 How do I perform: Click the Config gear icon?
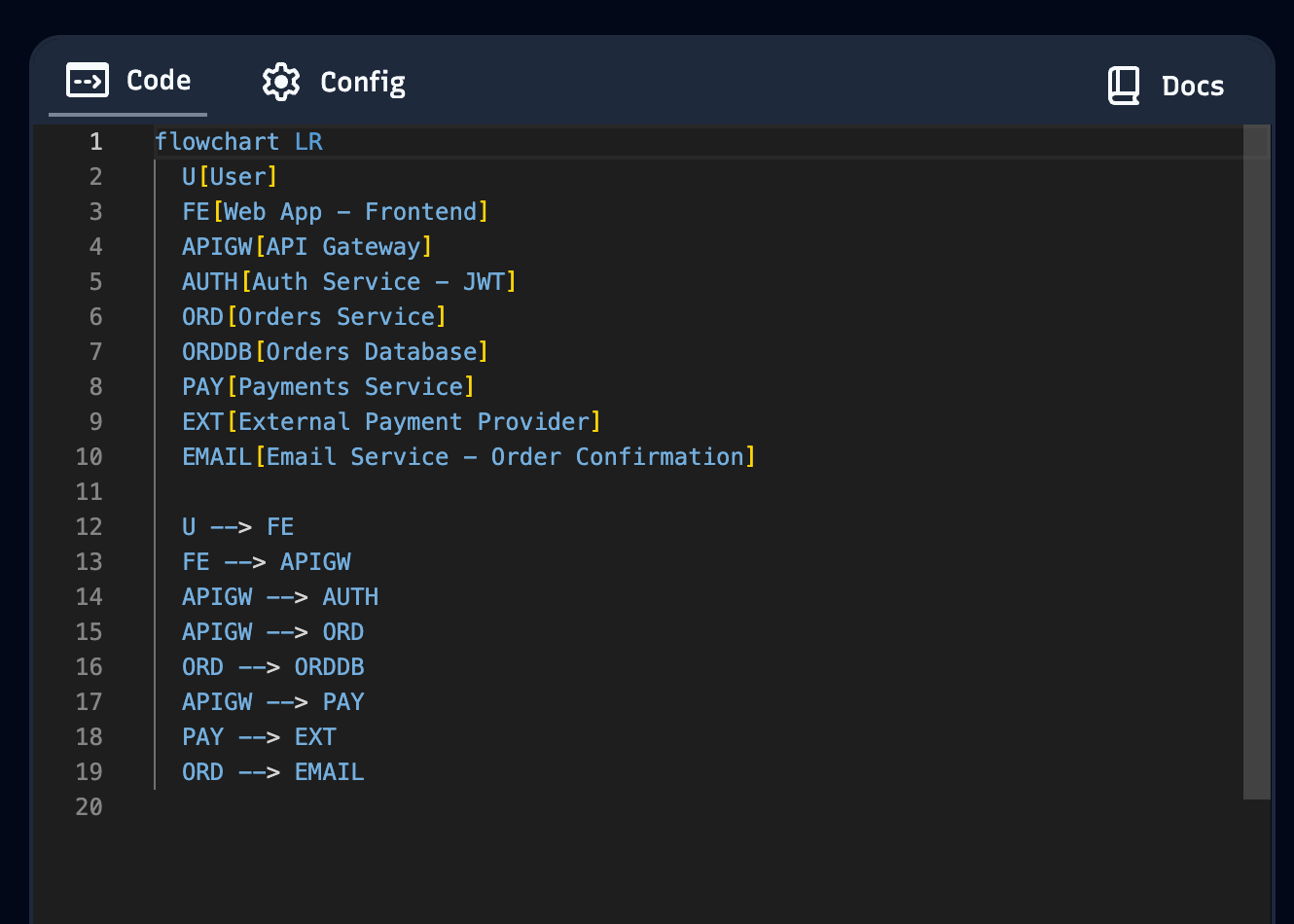point(280,82)
